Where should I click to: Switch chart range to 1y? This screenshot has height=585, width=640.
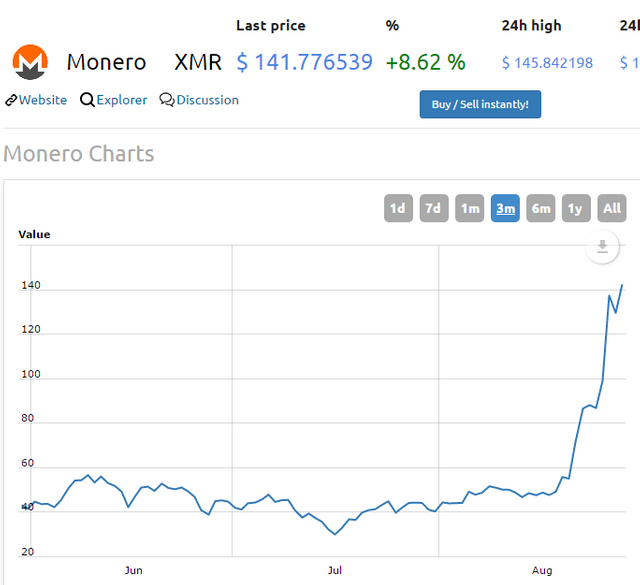click(576, 208)
